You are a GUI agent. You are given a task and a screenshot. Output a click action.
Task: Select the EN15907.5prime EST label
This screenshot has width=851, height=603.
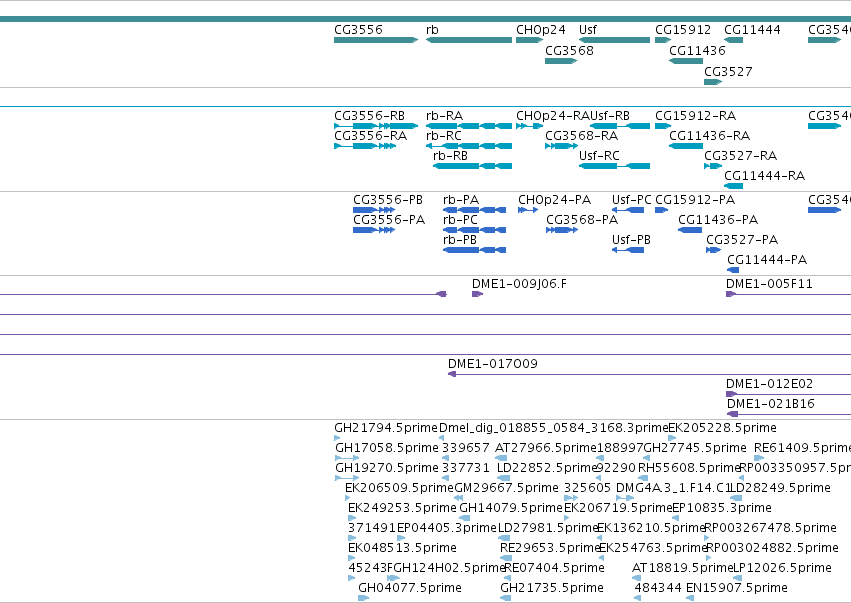click(x=737, y=588)
